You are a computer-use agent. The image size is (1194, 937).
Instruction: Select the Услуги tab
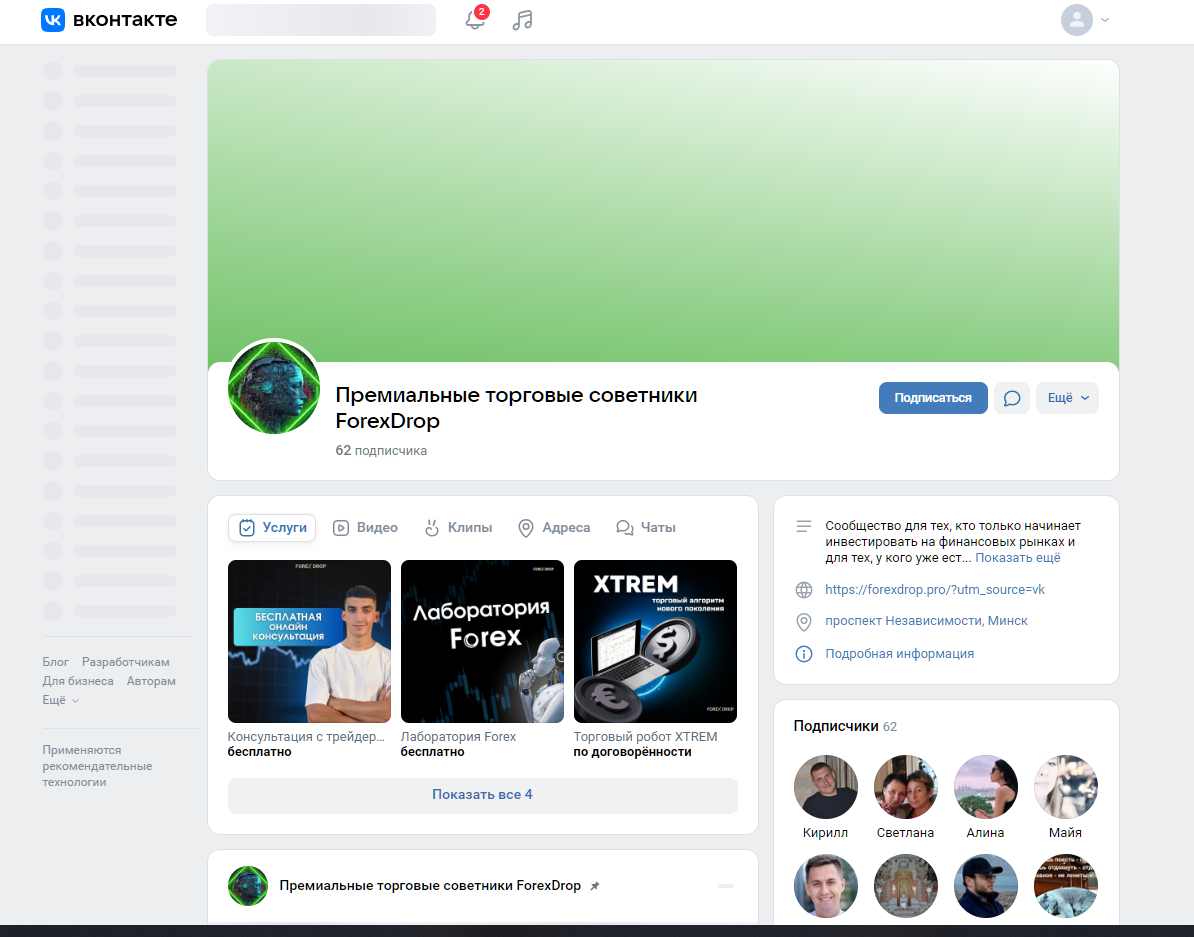pos(272,527)
